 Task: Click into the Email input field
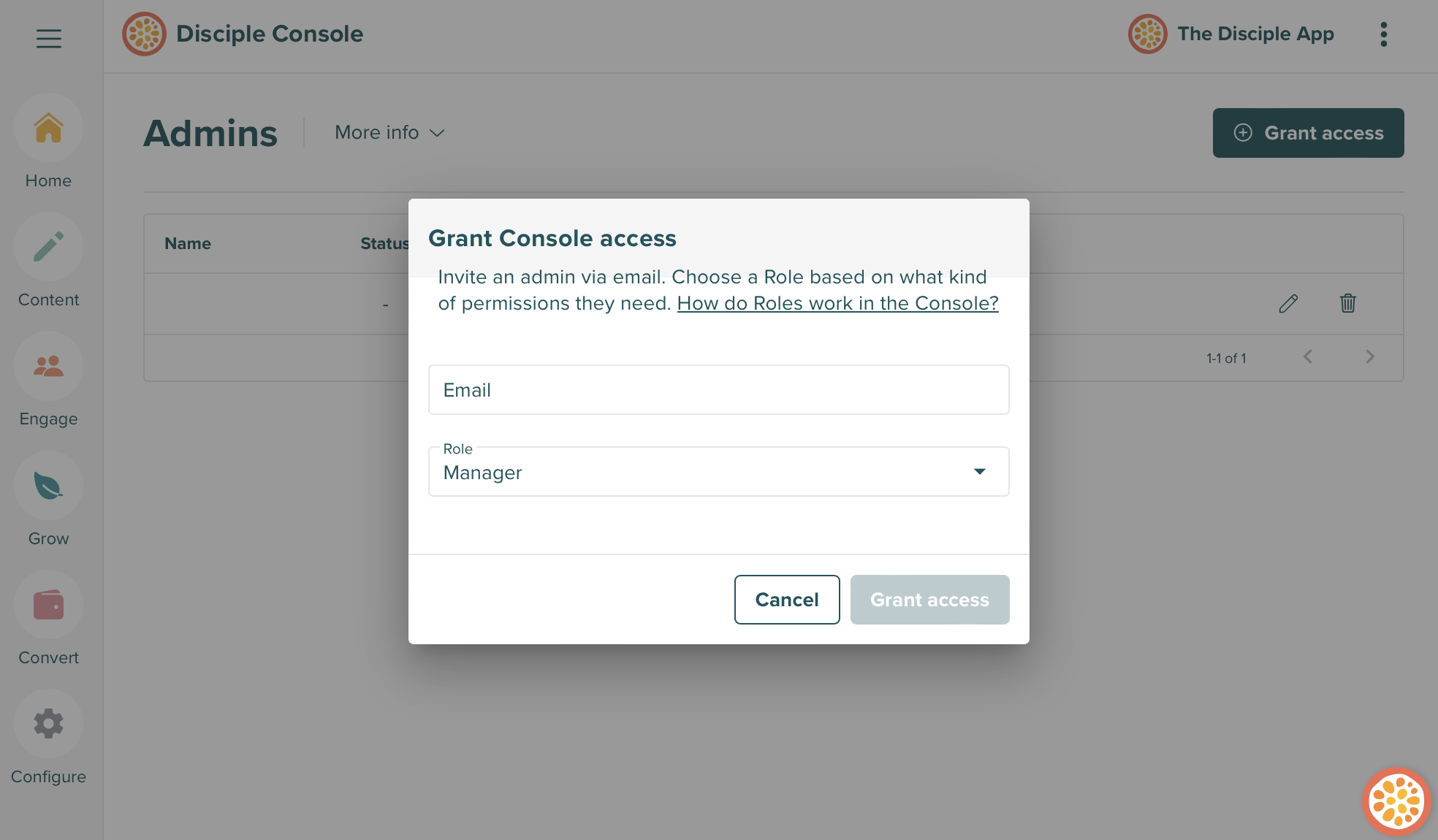tap(718, 389)
